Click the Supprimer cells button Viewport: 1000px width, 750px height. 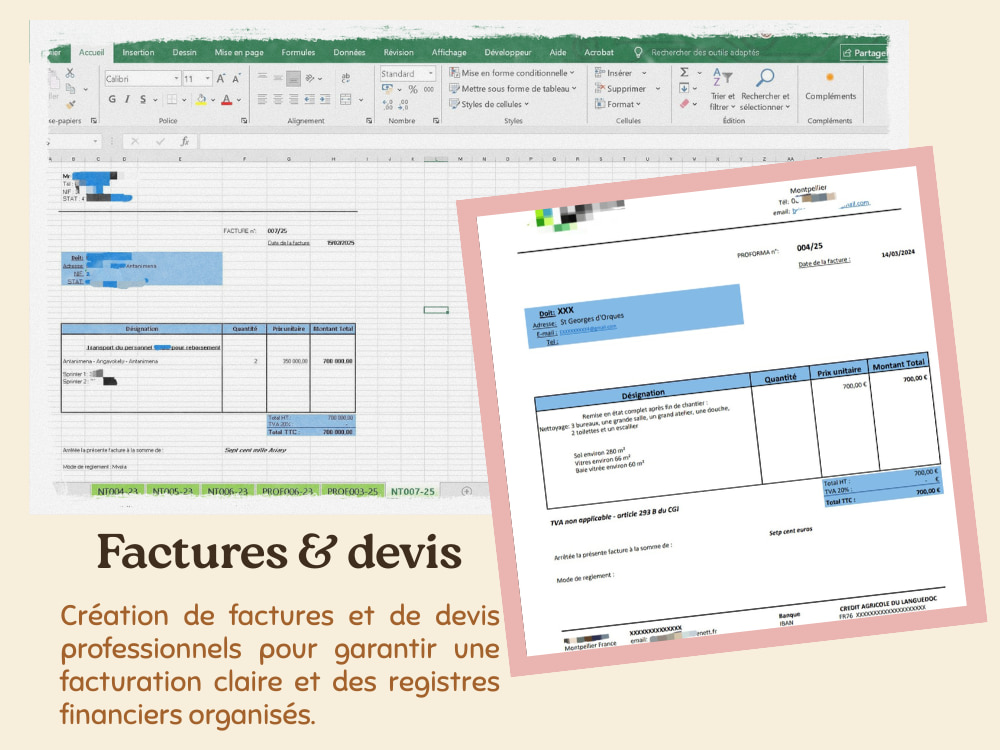(627, 89)
